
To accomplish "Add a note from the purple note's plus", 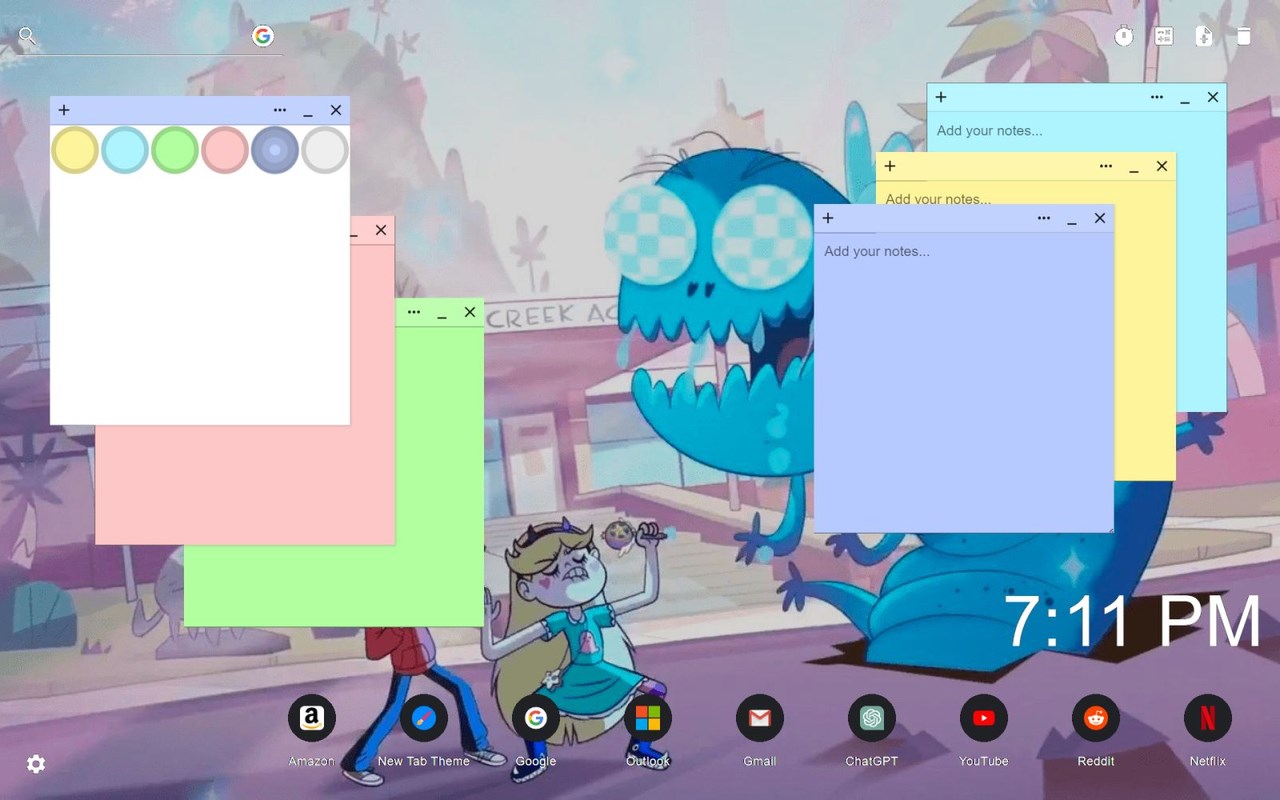I will coord(828,218).
